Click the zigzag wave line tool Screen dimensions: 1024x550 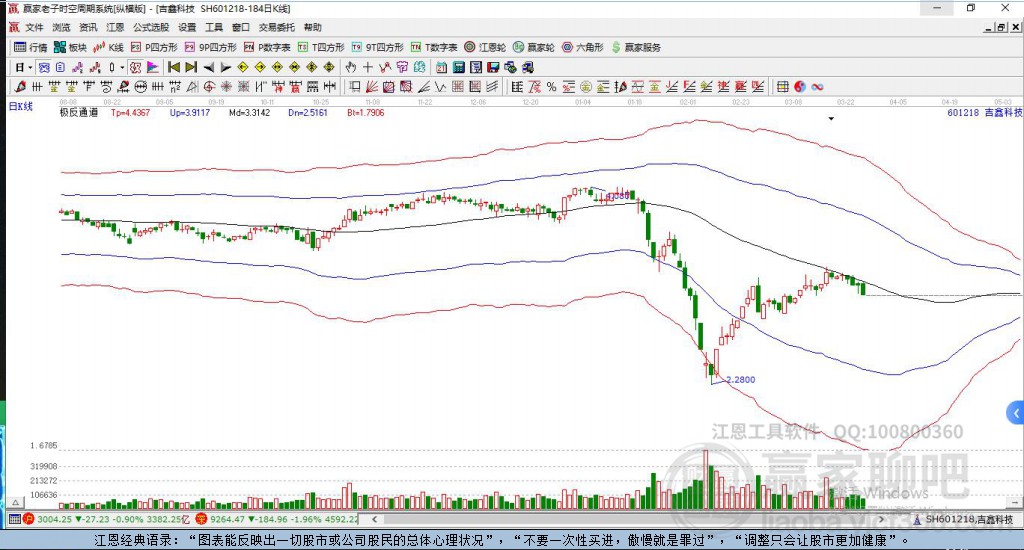(441, 87)
